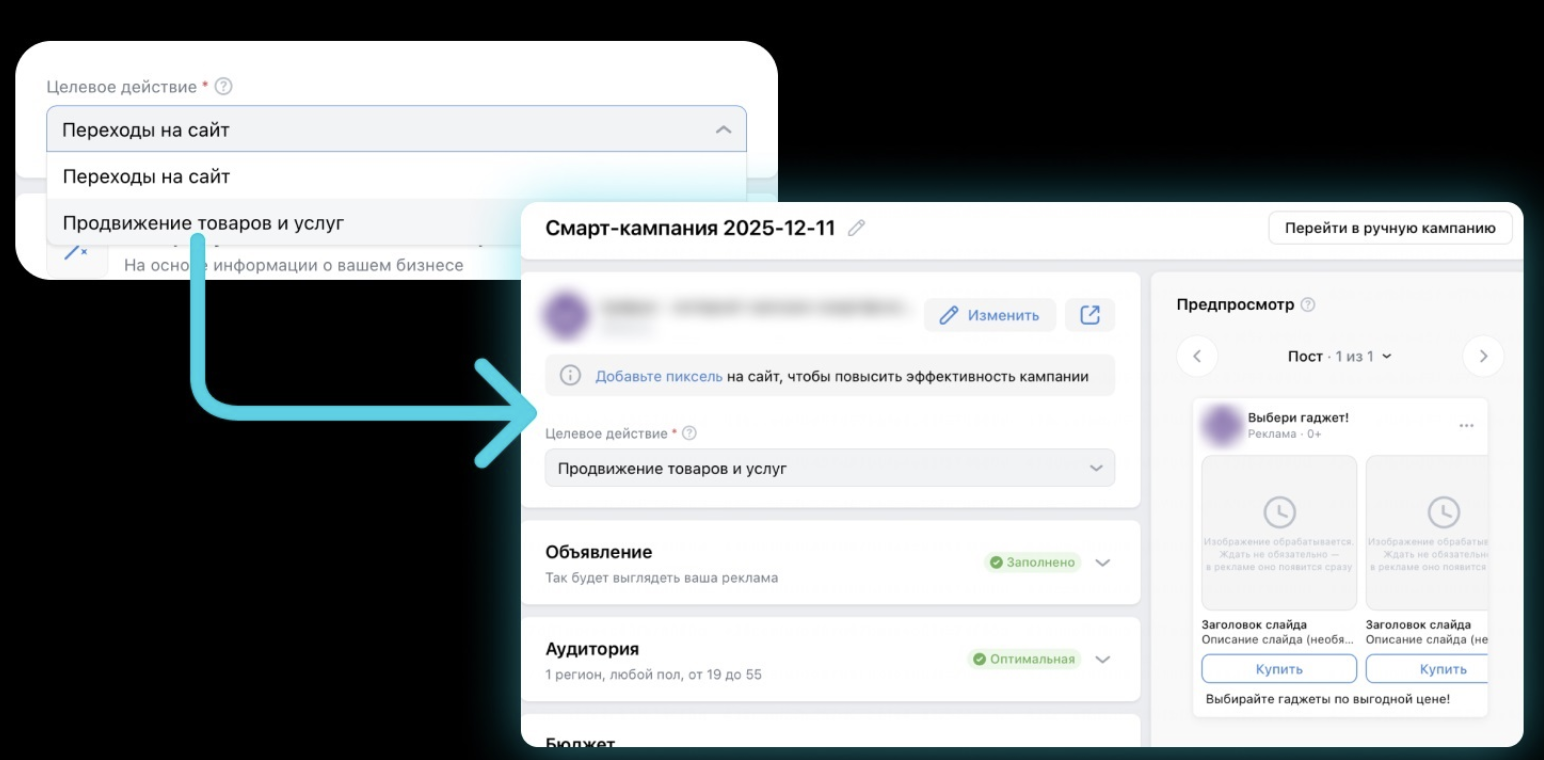Click the pencil icon beside the campaign name

pos(855,228)
